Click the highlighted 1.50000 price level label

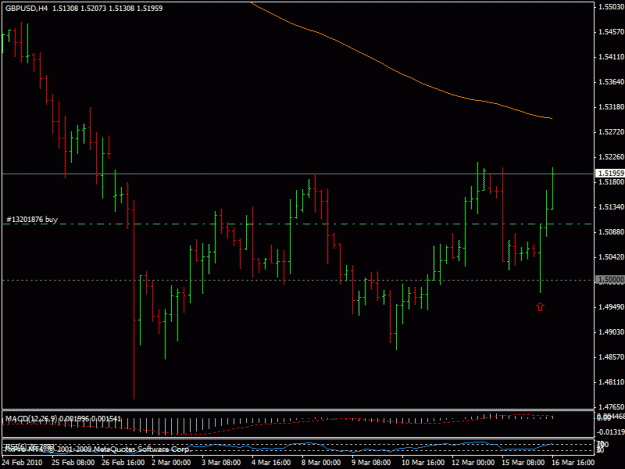(610, 280)
